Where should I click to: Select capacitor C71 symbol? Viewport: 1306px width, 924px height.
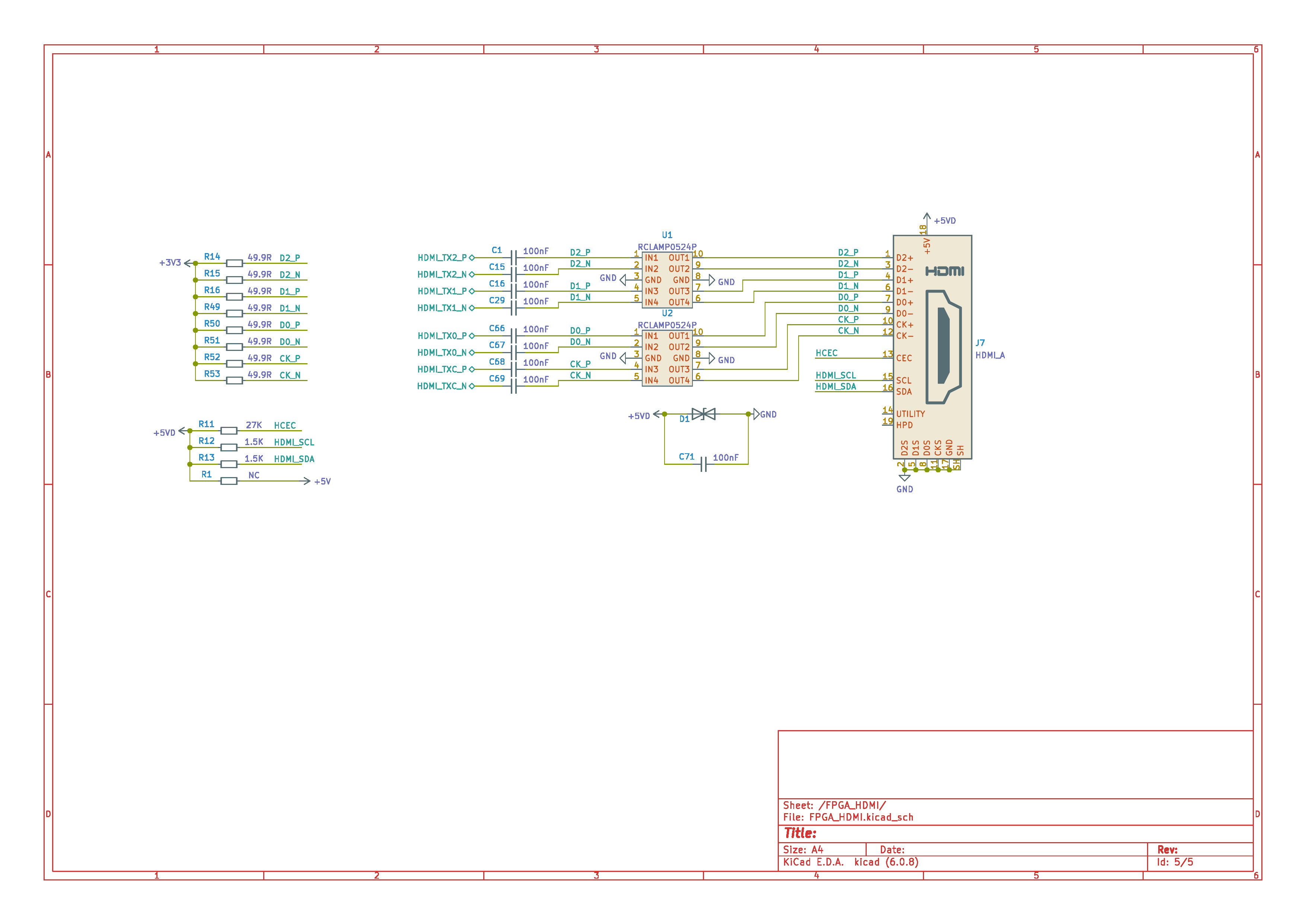(703, 464)
